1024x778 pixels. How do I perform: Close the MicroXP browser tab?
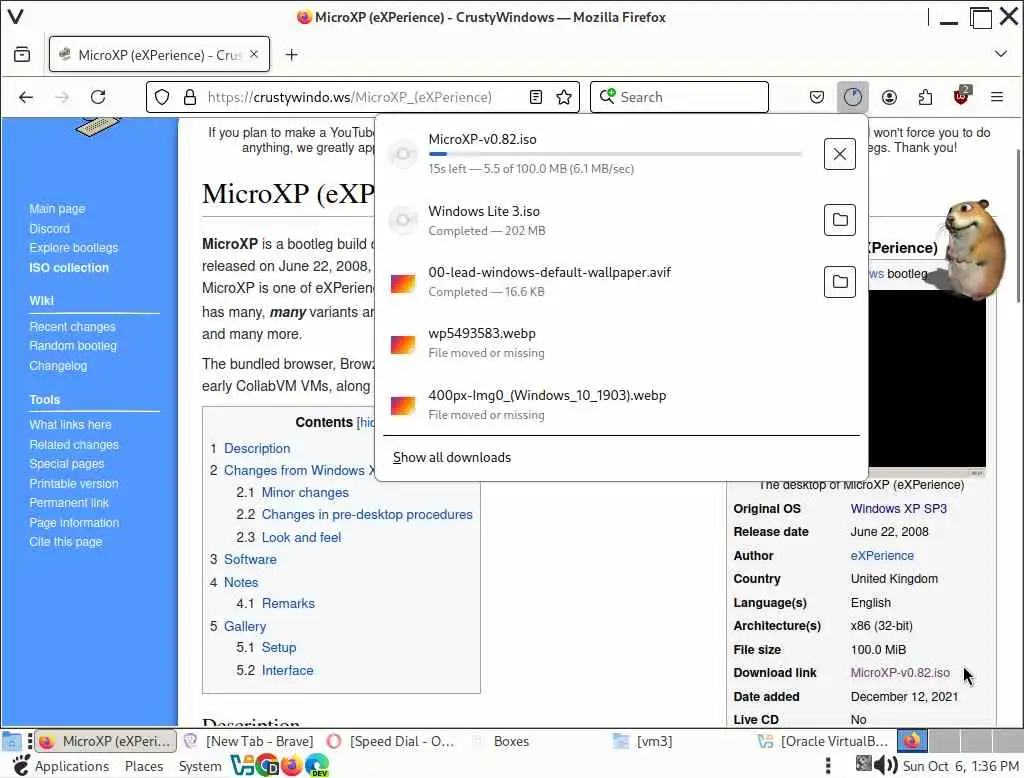(x=254, y=55)
